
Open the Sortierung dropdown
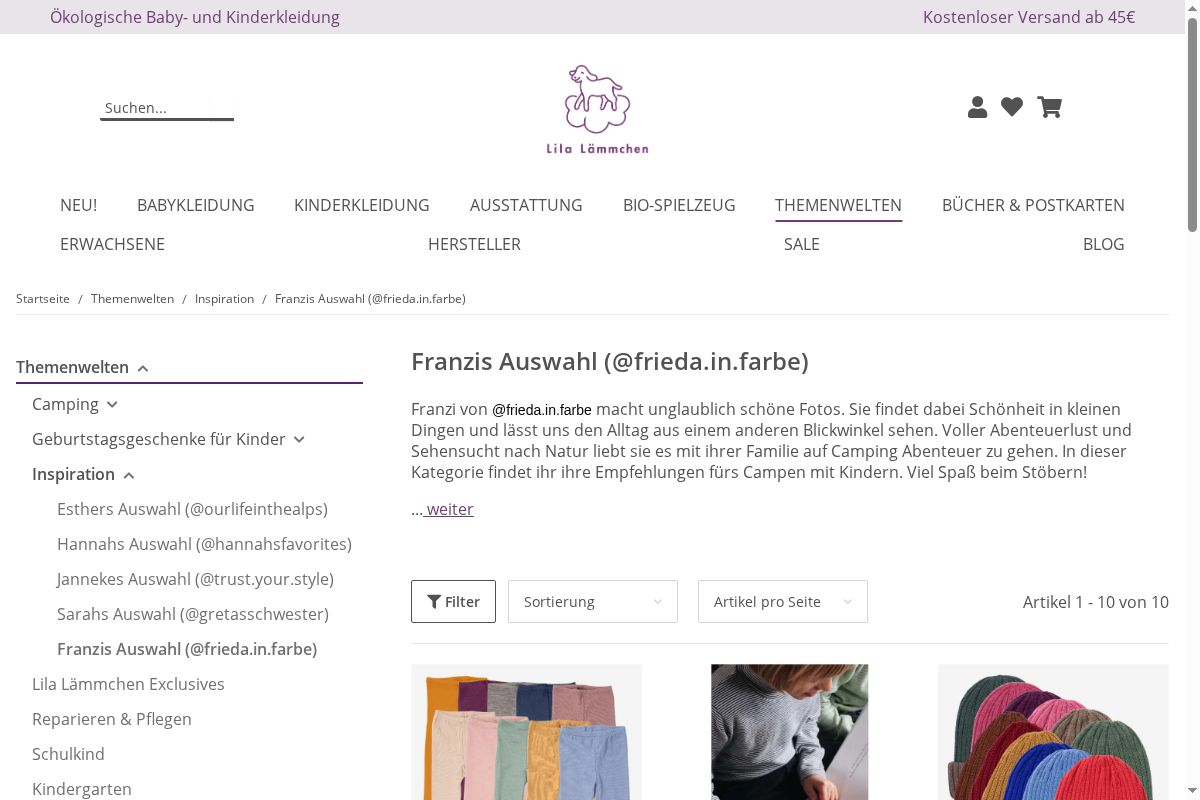pyautogui.click(x=593, y=601)
